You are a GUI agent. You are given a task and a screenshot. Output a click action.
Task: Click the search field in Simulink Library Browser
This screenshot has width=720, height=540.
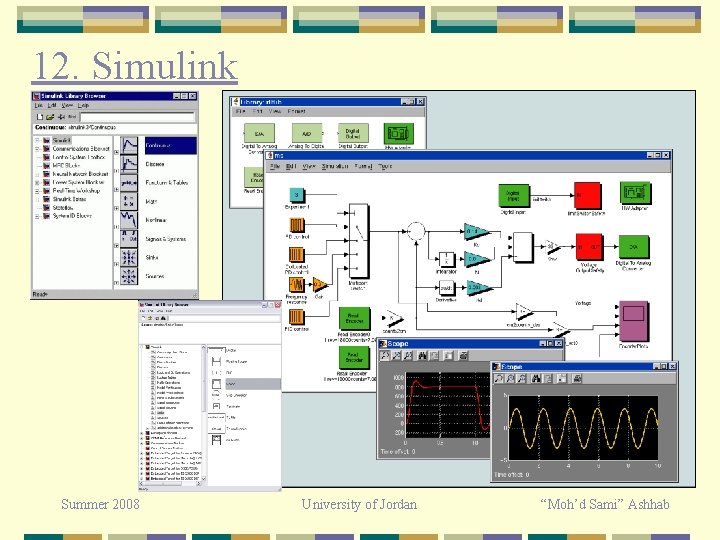137,117
